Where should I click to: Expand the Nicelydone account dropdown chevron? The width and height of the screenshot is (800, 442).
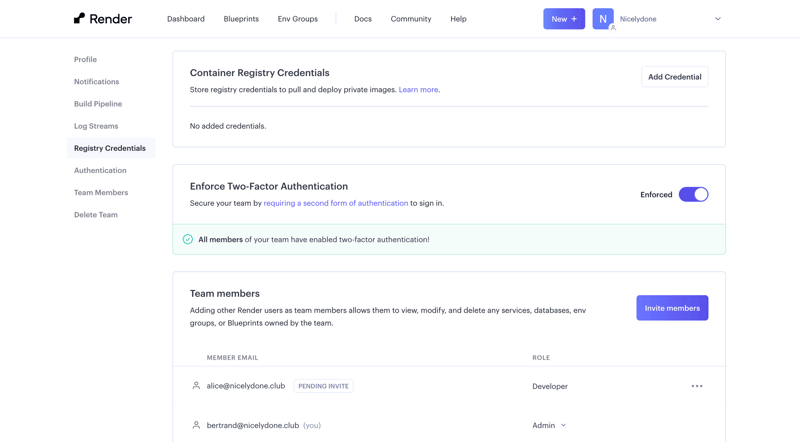(718, 19)
